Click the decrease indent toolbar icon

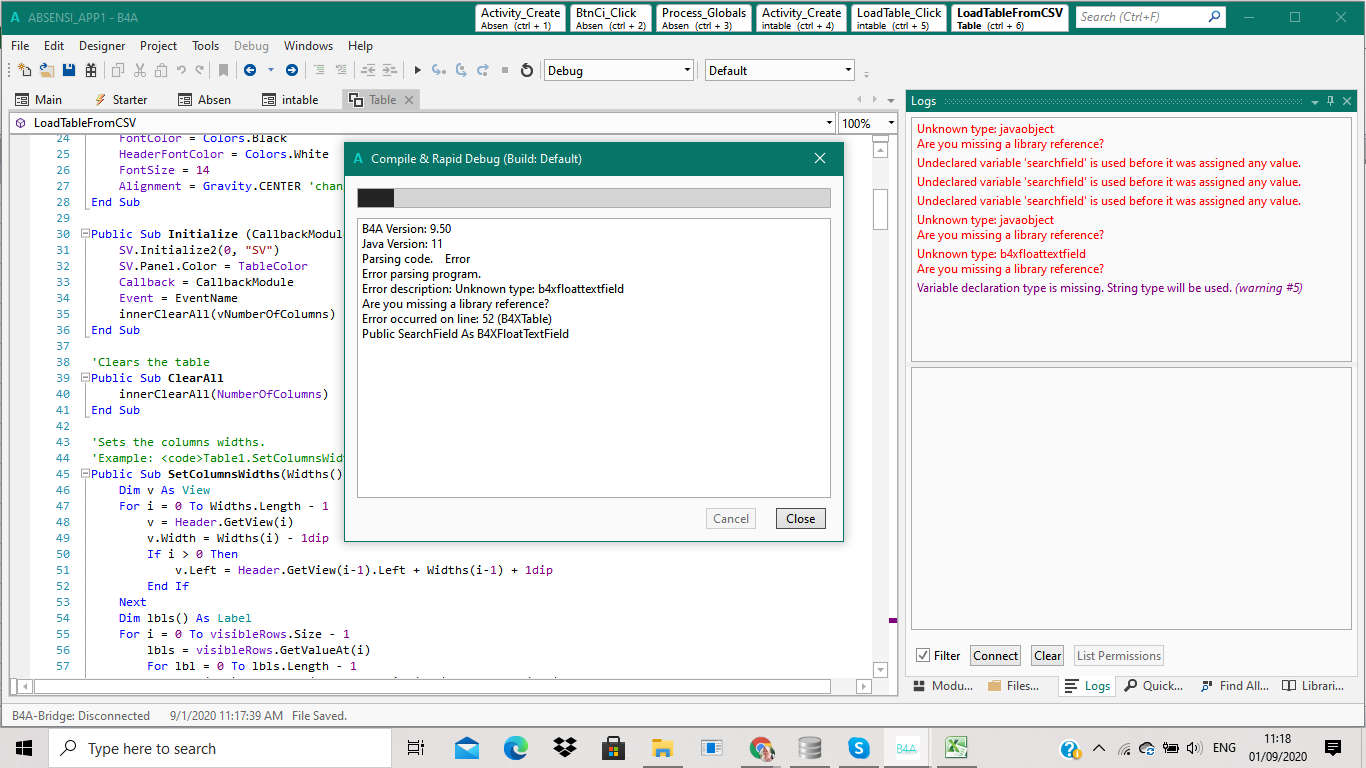click(x=368, y=70)
